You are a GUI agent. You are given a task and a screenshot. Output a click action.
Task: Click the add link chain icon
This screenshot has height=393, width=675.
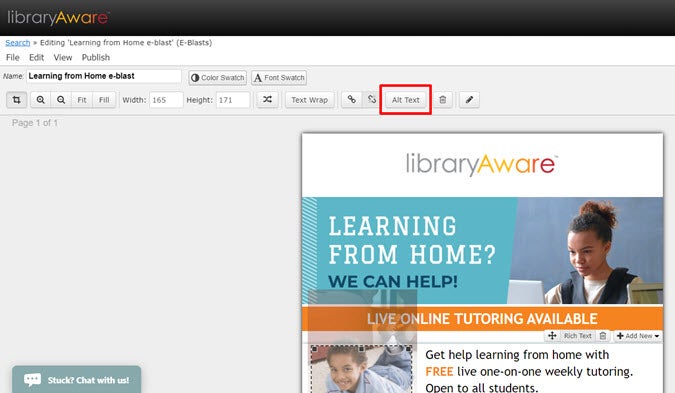pyautogui.click(x=352, y=100)
